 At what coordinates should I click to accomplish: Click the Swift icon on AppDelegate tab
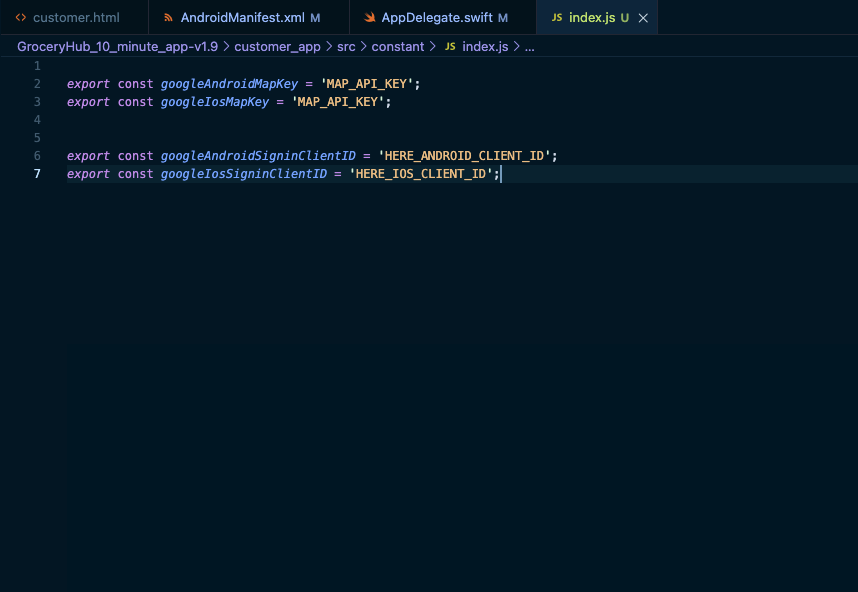[x=370, y=18]
